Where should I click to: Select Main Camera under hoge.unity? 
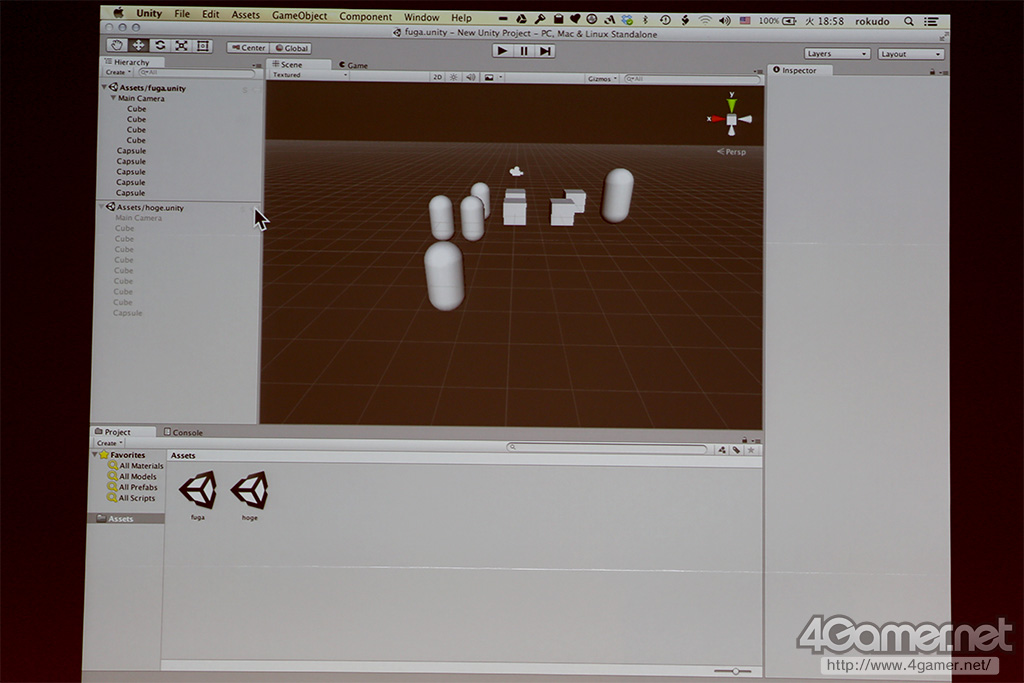[x=138, y=218]
